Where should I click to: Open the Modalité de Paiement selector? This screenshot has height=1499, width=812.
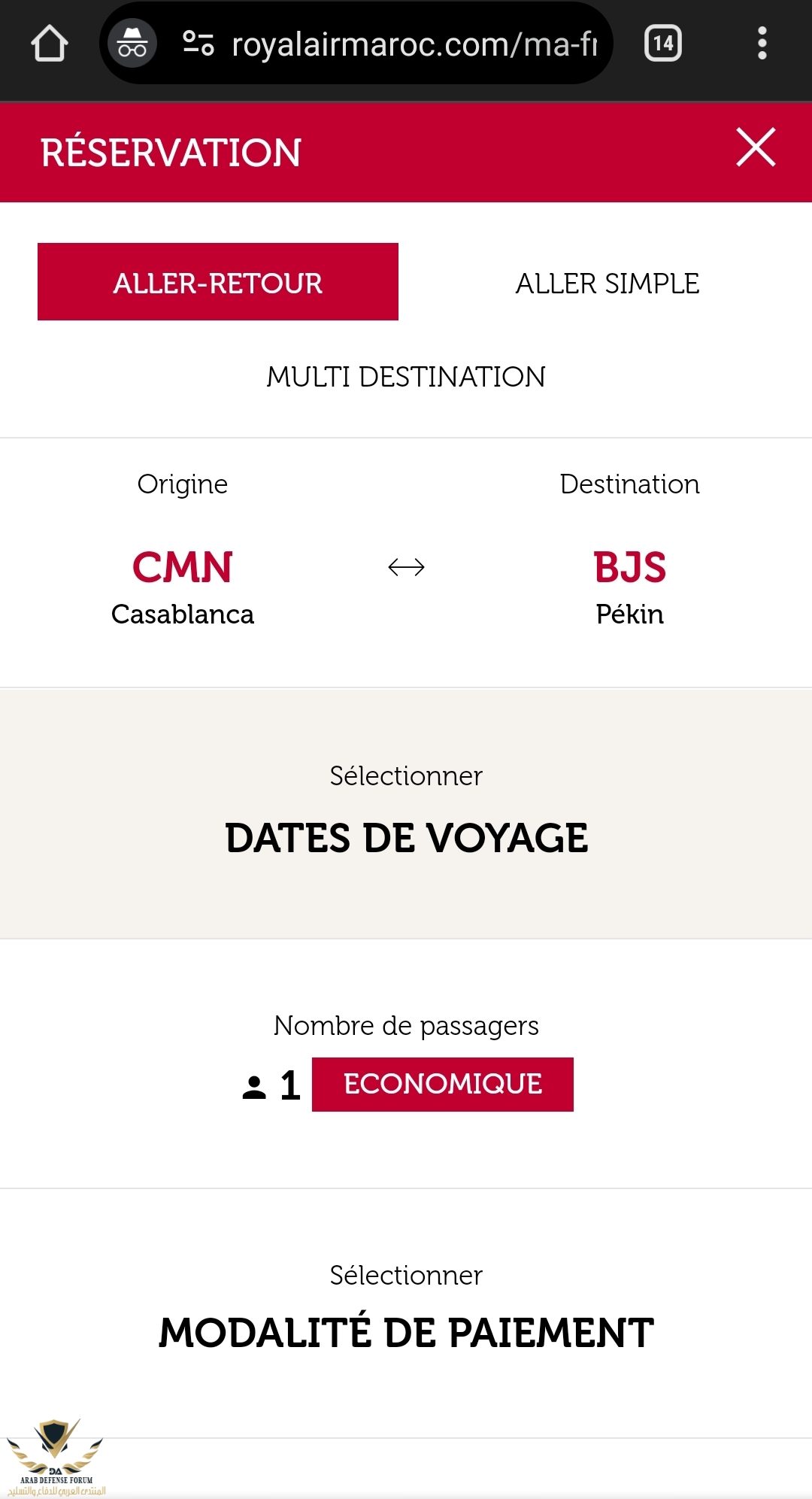click(406, 1312)
